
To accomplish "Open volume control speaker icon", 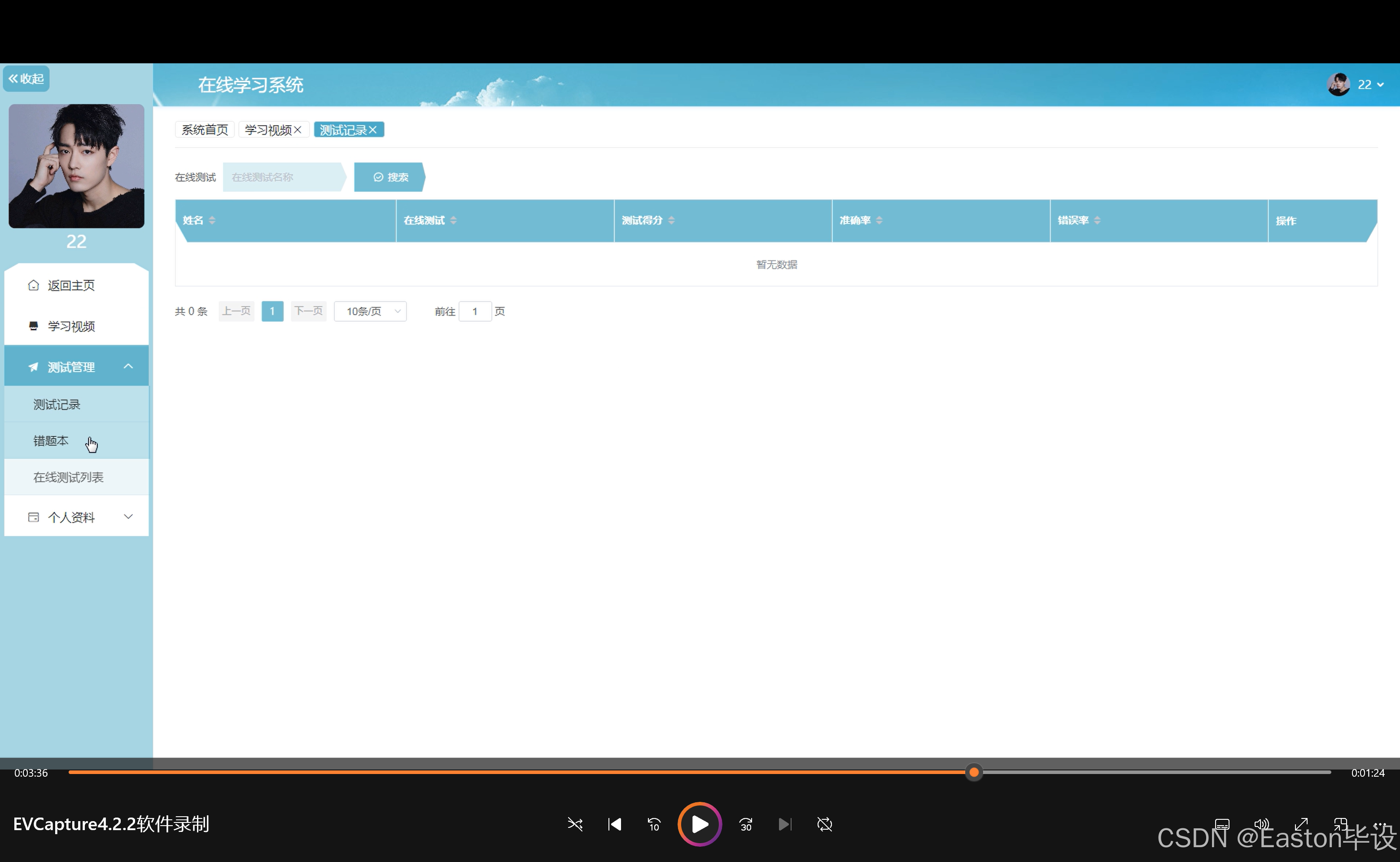I will click(1261, 824).
